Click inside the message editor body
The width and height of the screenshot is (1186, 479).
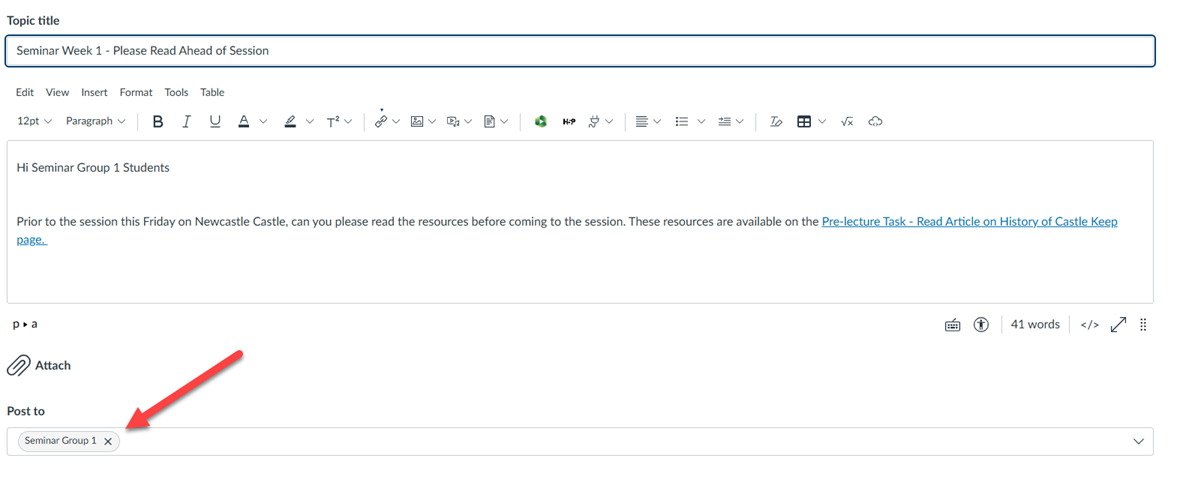tap(580, 222)
